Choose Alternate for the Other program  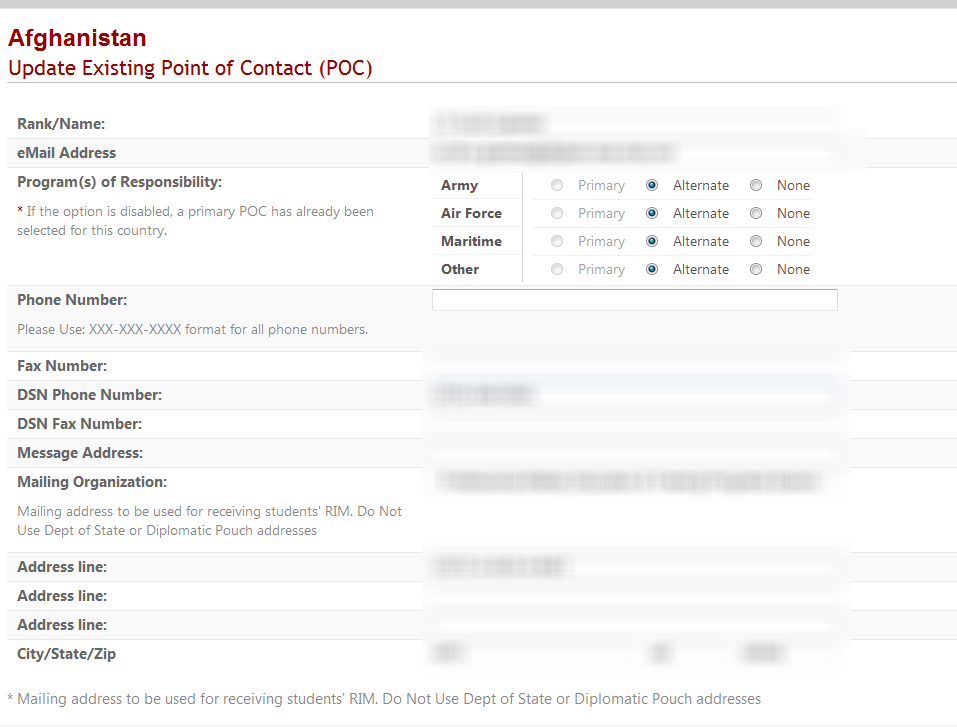652,269
